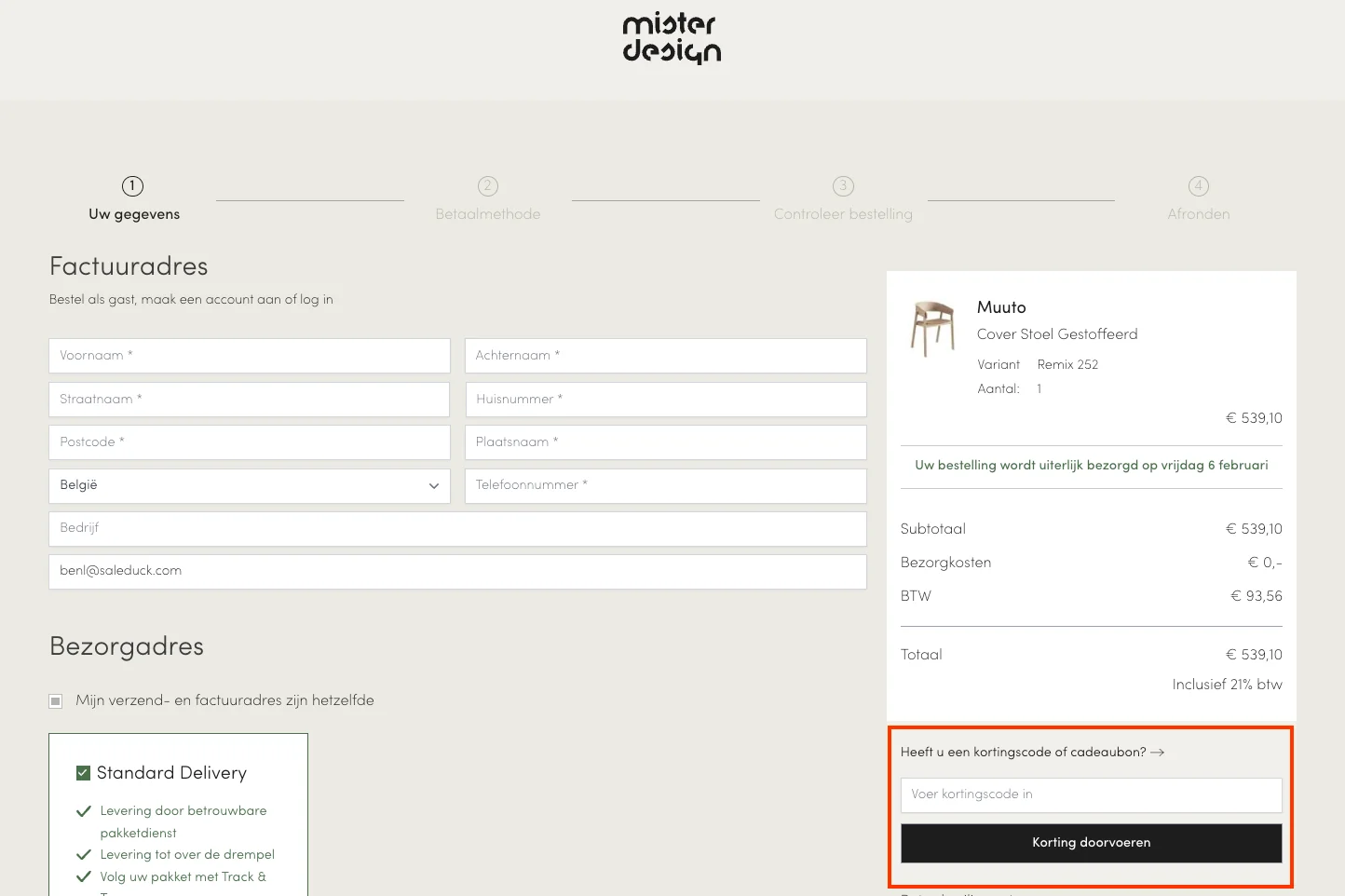Focus the Voornaam input field
The width and height of the screenshot is (1345, 896).
[x=249, y=356]
